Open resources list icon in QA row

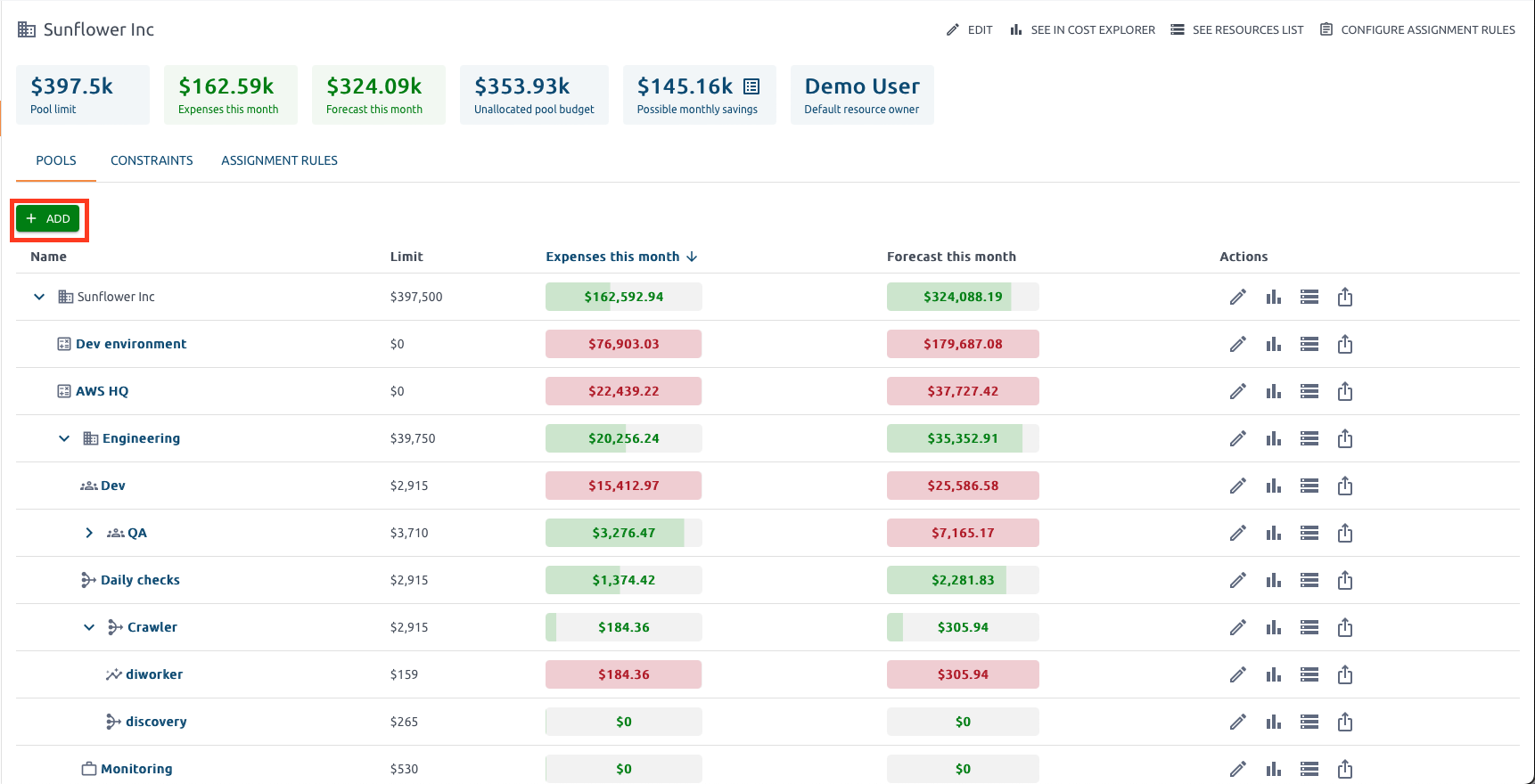(x=1309, y=533)
